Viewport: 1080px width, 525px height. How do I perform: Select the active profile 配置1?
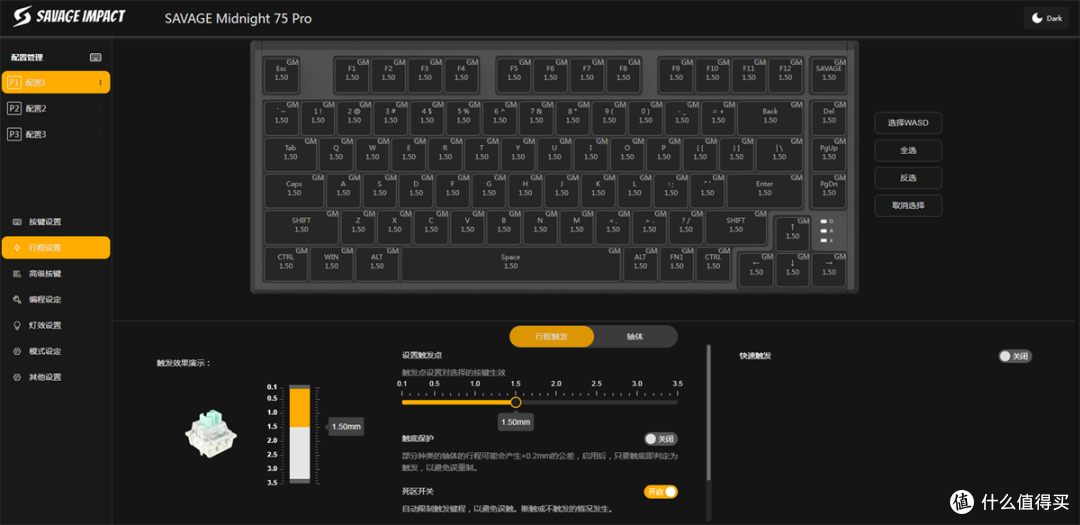55,83
